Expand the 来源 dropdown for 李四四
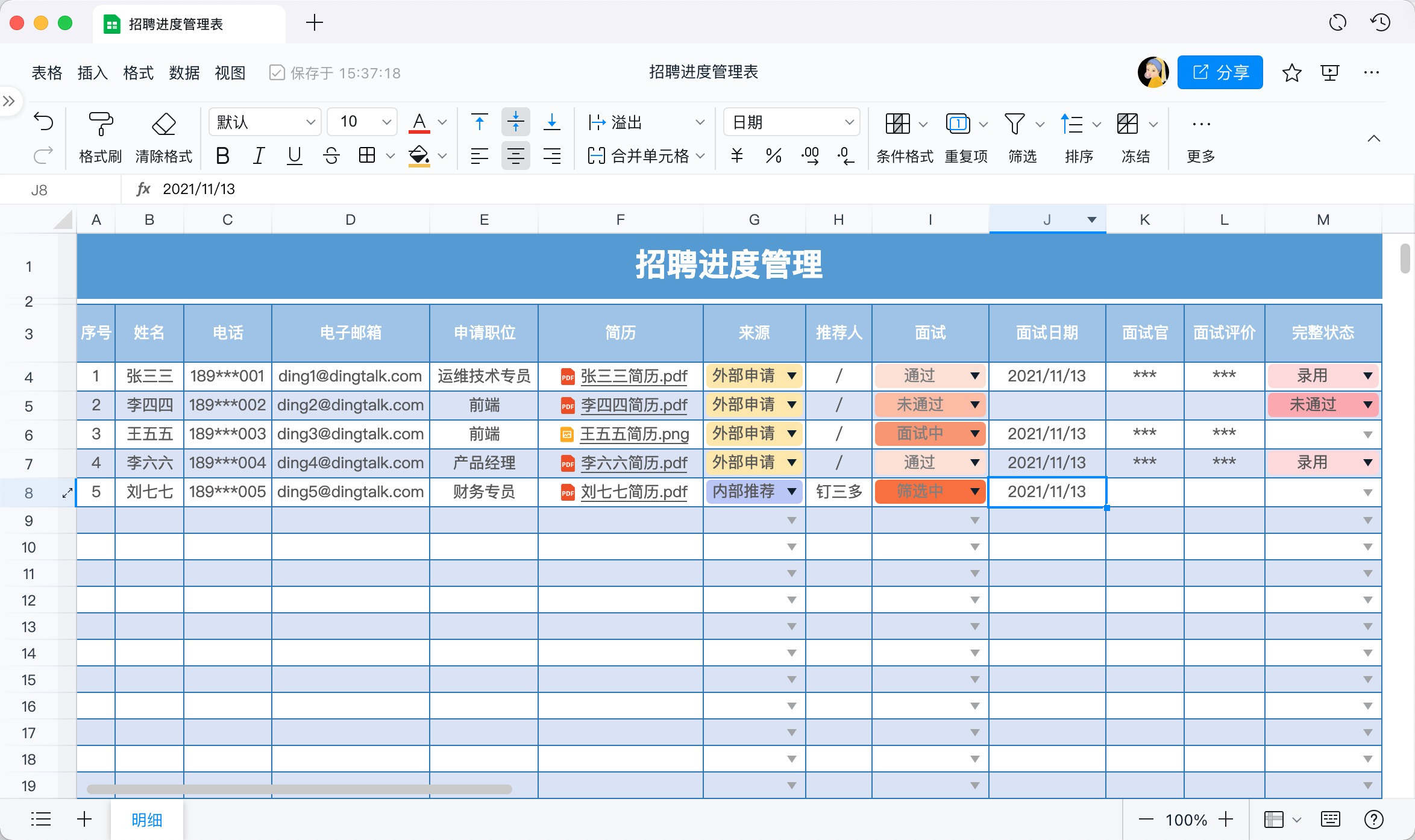Screen dimensions: 1415x840 coord(793,405)
